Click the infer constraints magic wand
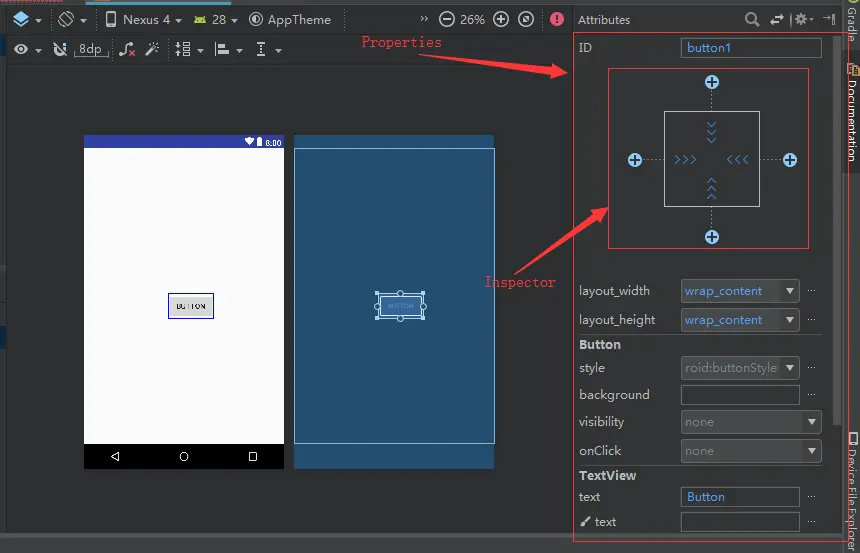860x553 pixels. [152, 49]
